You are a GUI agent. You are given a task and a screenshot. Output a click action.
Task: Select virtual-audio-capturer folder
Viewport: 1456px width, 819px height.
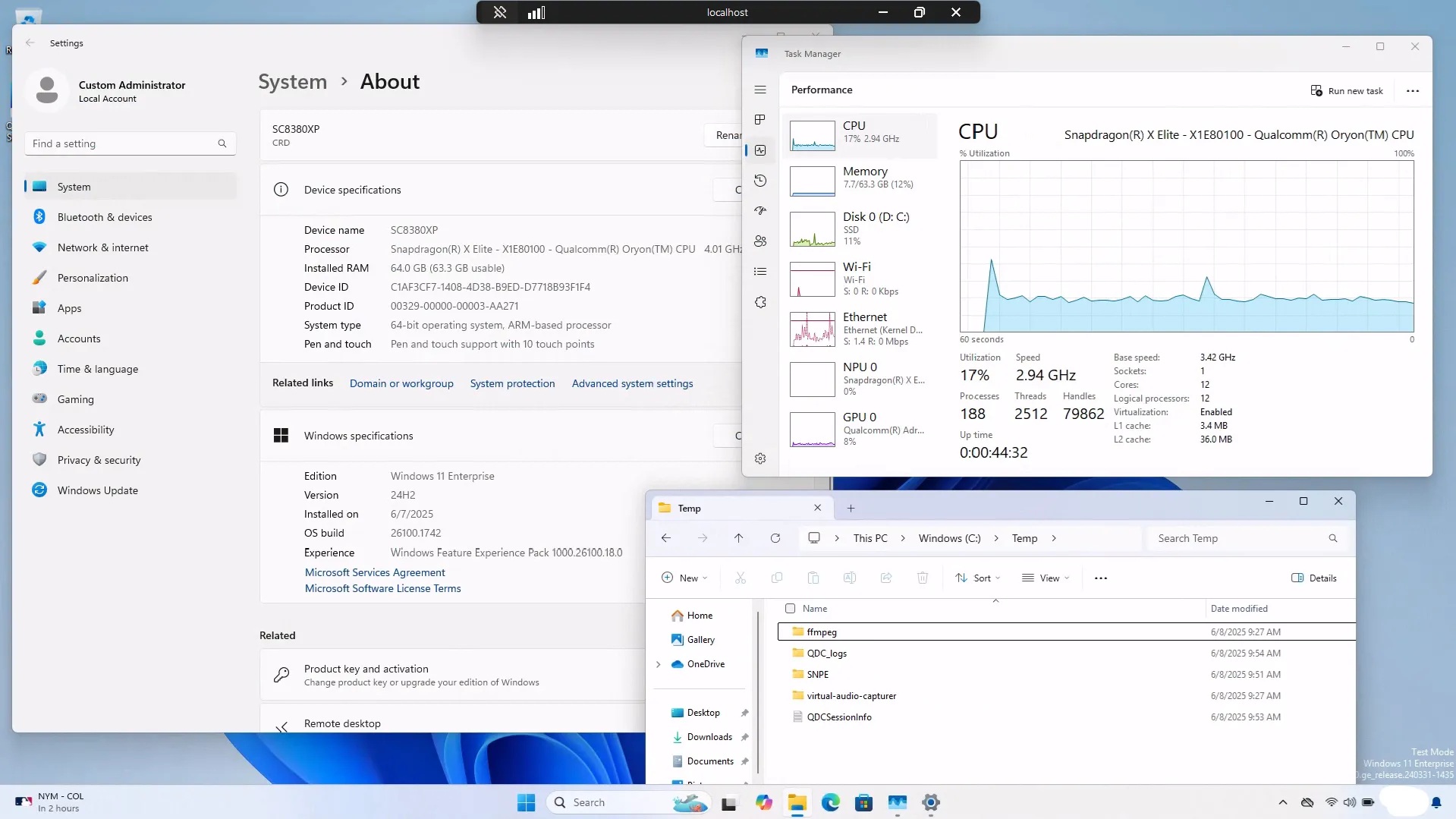coord(1066,695)
